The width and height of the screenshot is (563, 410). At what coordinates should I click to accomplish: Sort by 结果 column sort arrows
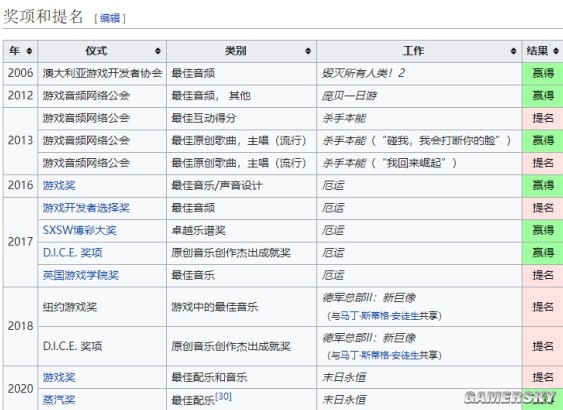555,51
